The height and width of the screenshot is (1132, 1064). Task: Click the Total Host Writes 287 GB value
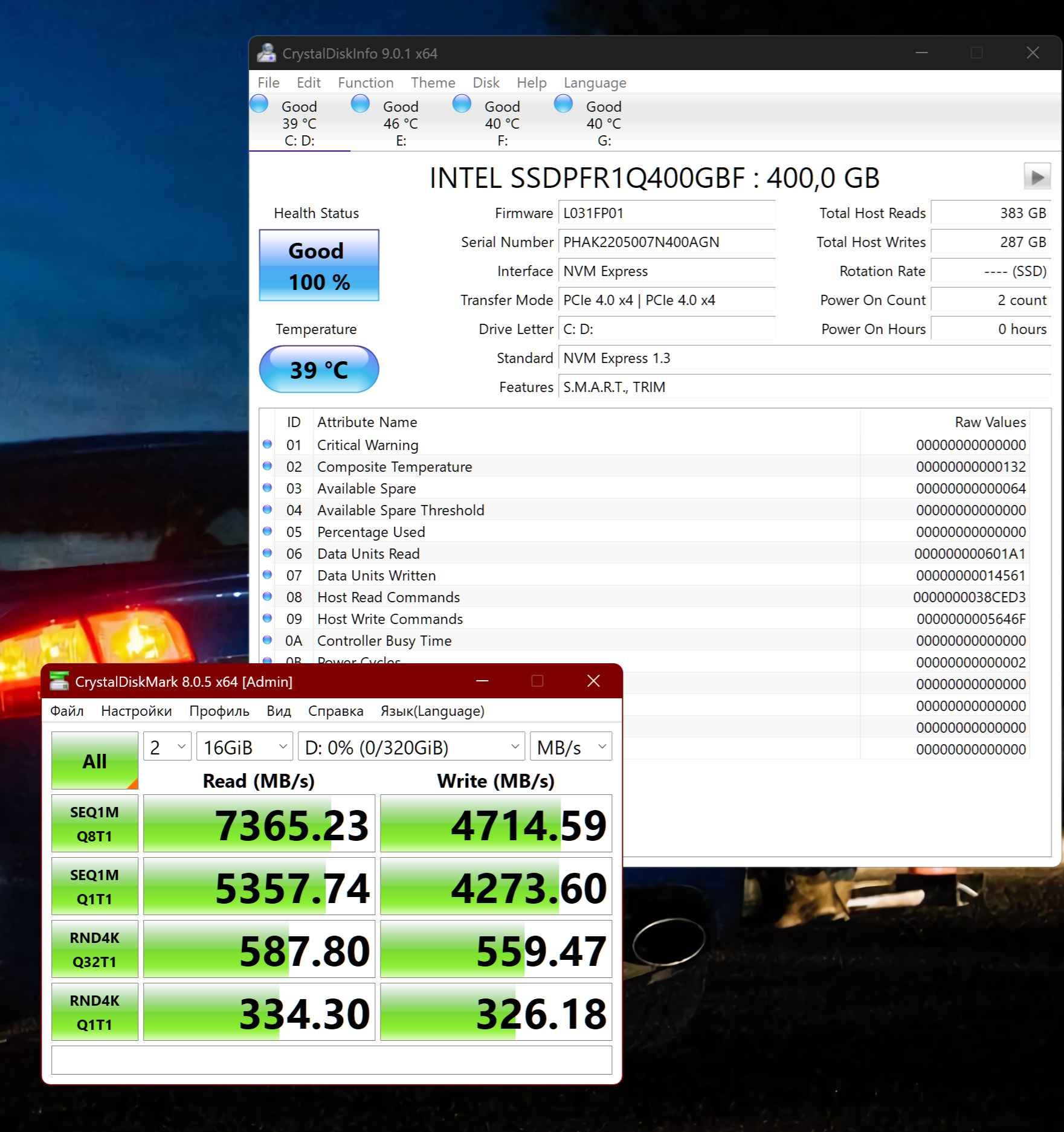[991, 242]
